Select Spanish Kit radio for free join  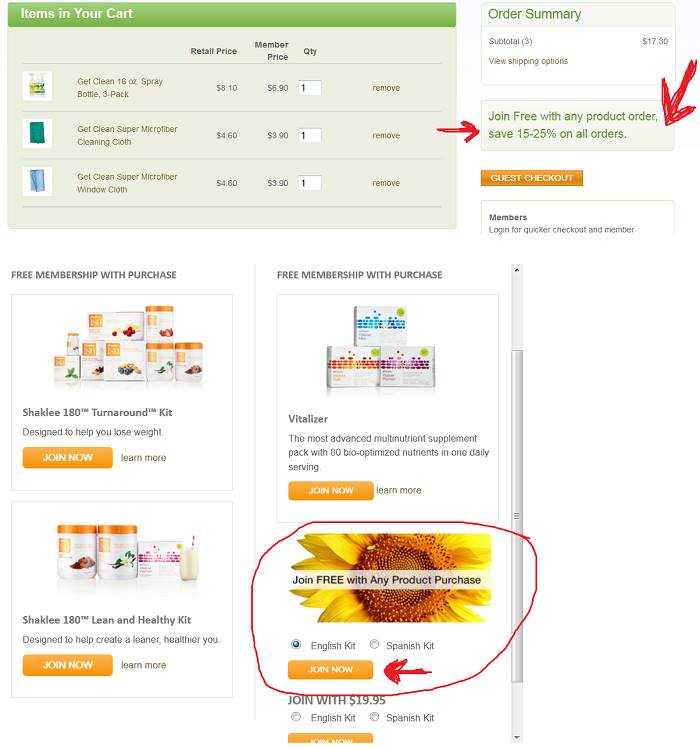pos(375,644)
